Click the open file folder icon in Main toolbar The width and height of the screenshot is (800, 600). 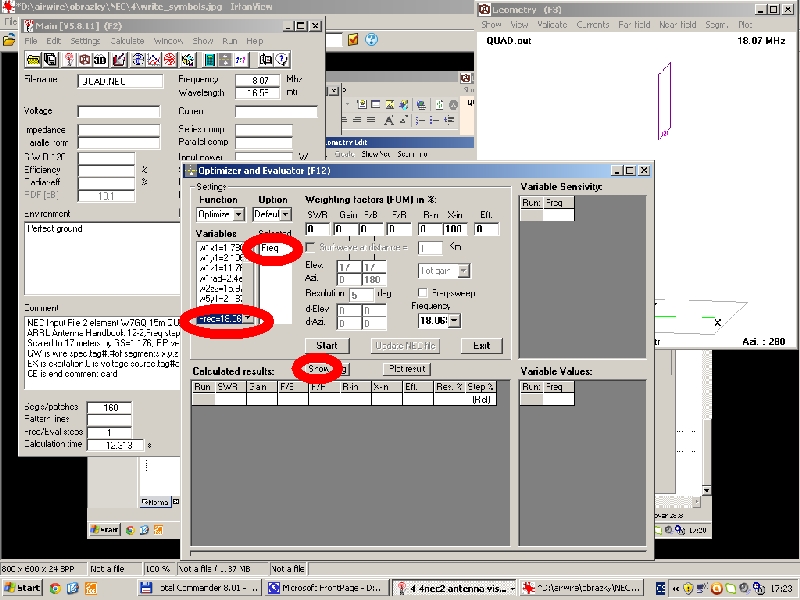tap(32, 60)
